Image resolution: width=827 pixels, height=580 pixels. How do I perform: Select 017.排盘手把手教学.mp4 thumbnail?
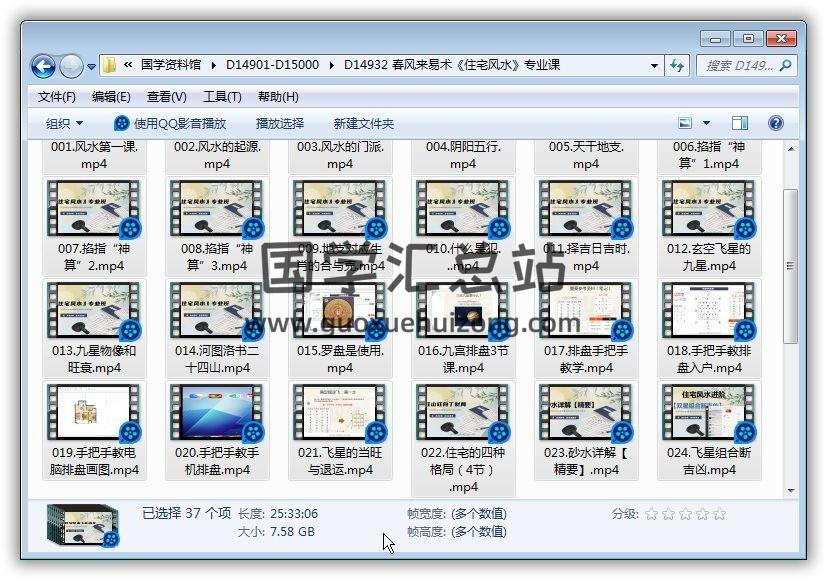click(x=585, y=311)
